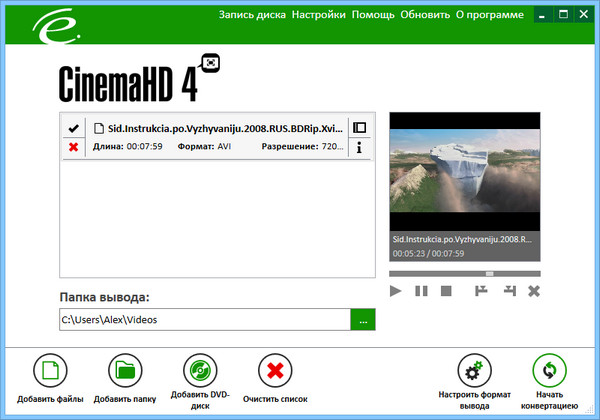The width and height of the screenshot is (600, 420).
Task: Open the panel layout icon of file row
Action: [359, 127]
